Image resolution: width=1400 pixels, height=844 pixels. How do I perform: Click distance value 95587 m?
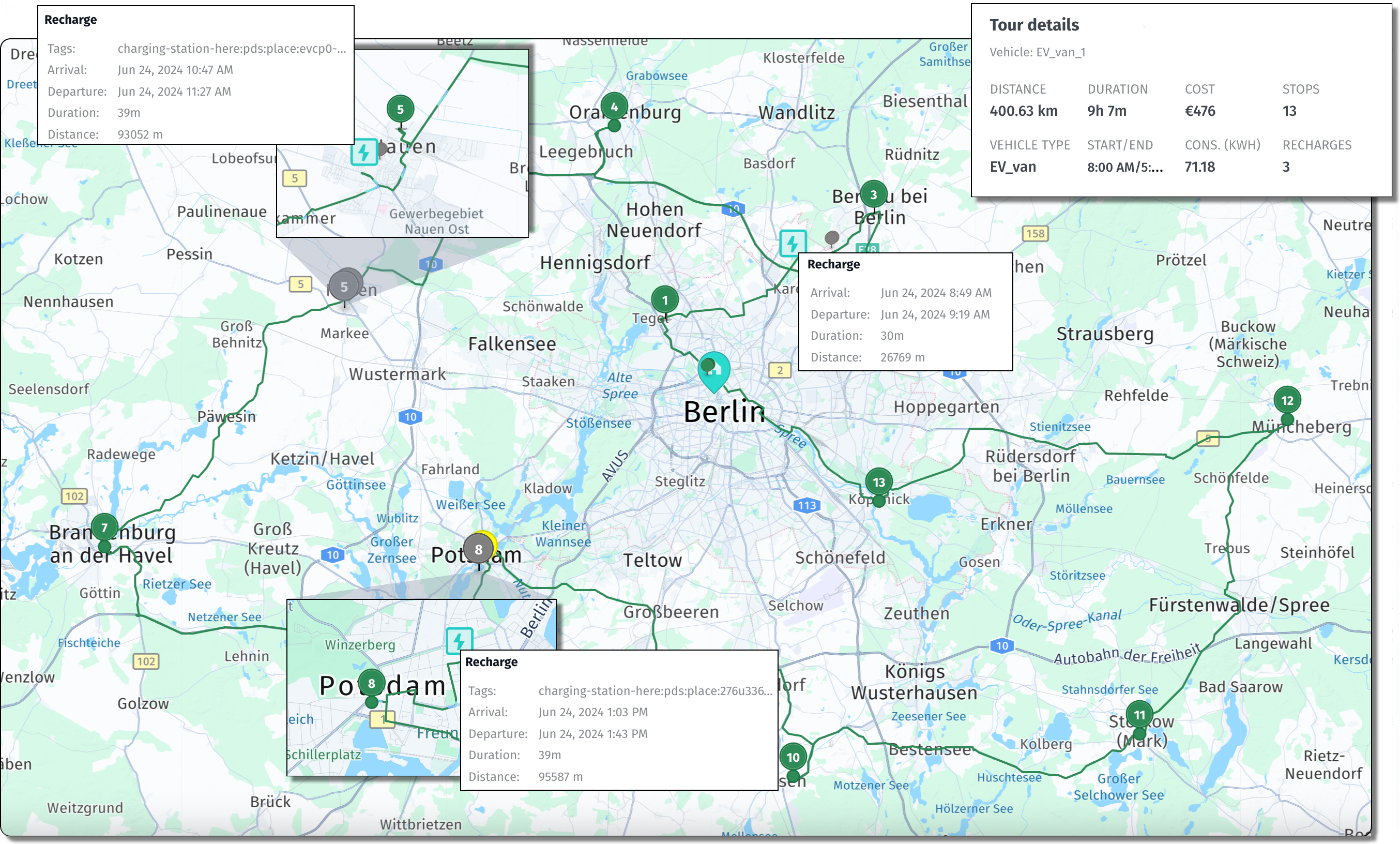coord(560,777)
